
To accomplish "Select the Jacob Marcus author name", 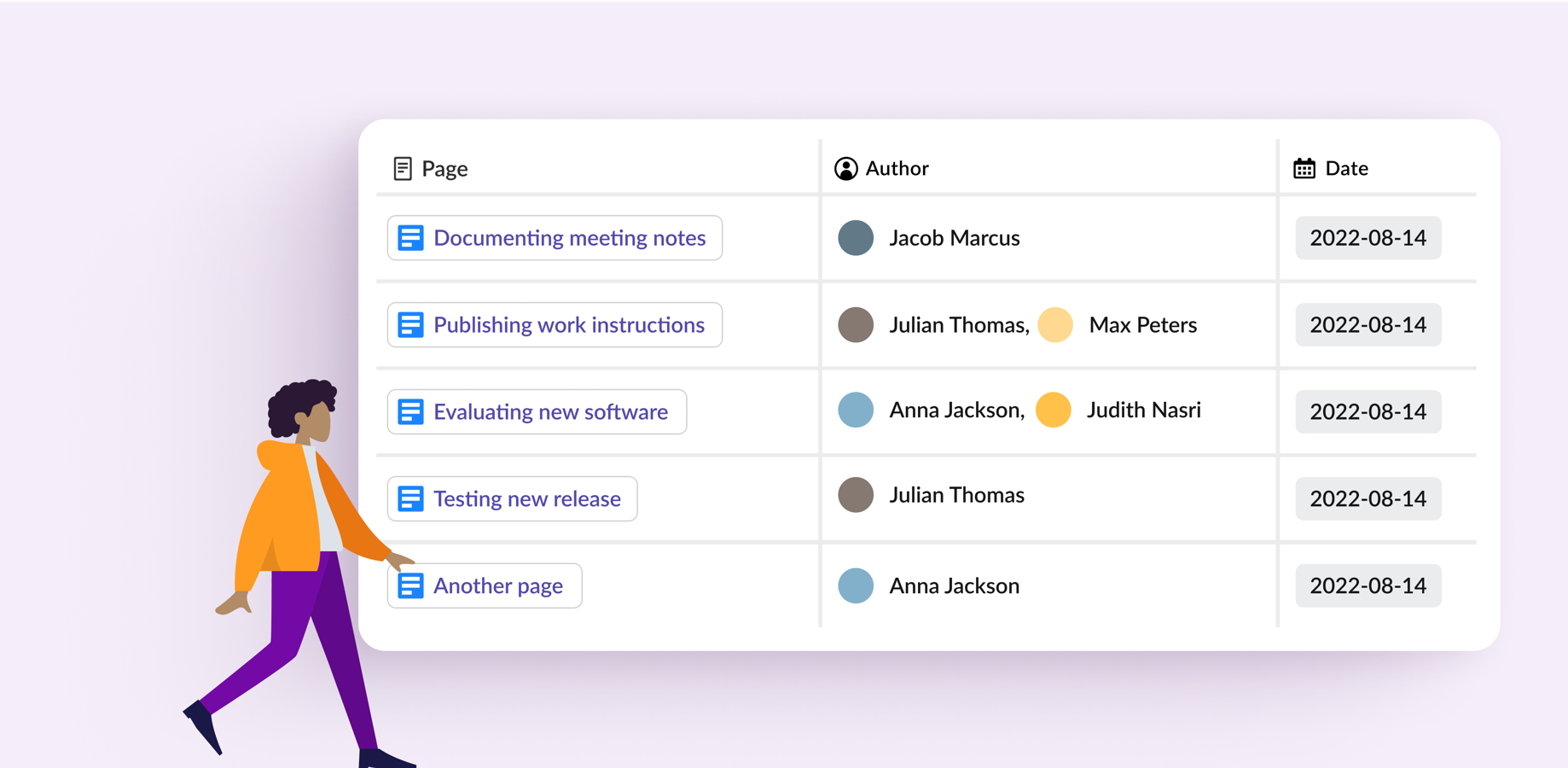I will [954, 238].
